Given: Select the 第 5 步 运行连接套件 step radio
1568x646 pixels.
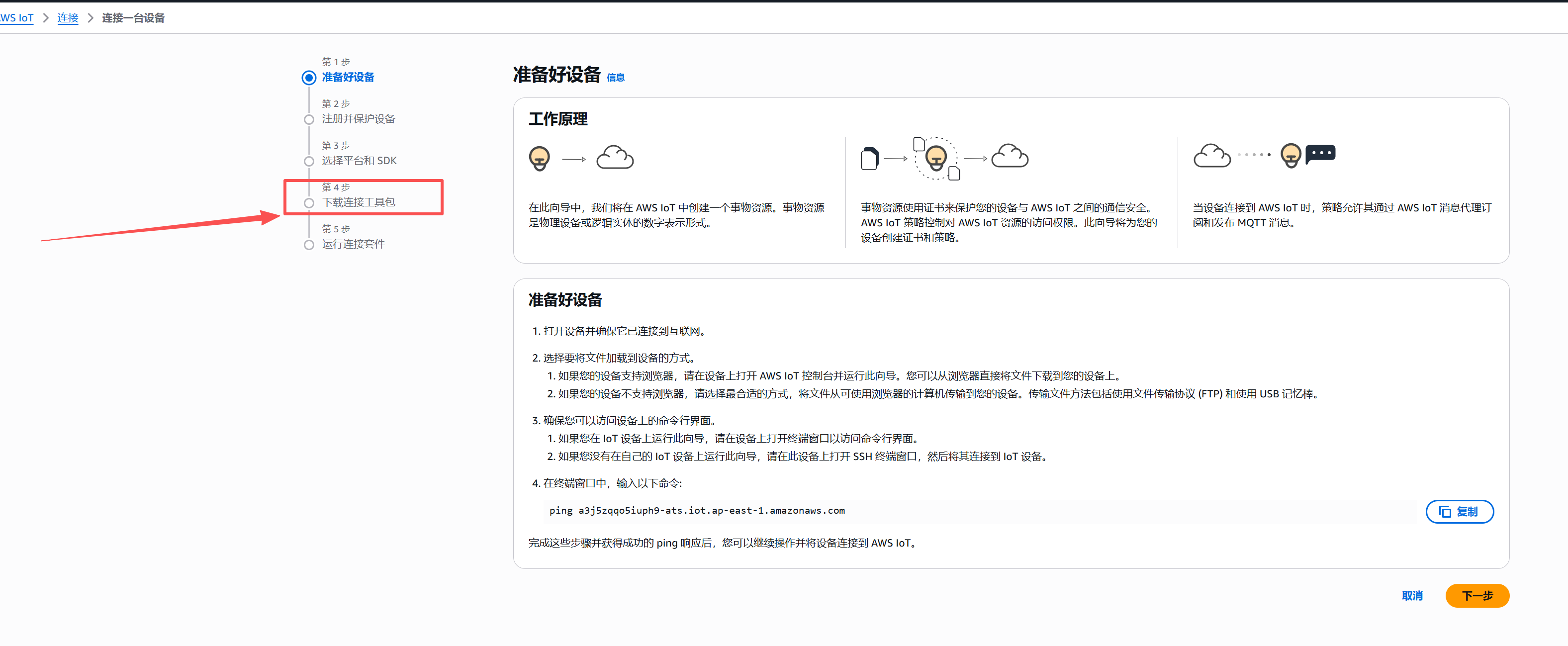Looking at the screenshot, I should pyautogui.click(x=309, y=245).
